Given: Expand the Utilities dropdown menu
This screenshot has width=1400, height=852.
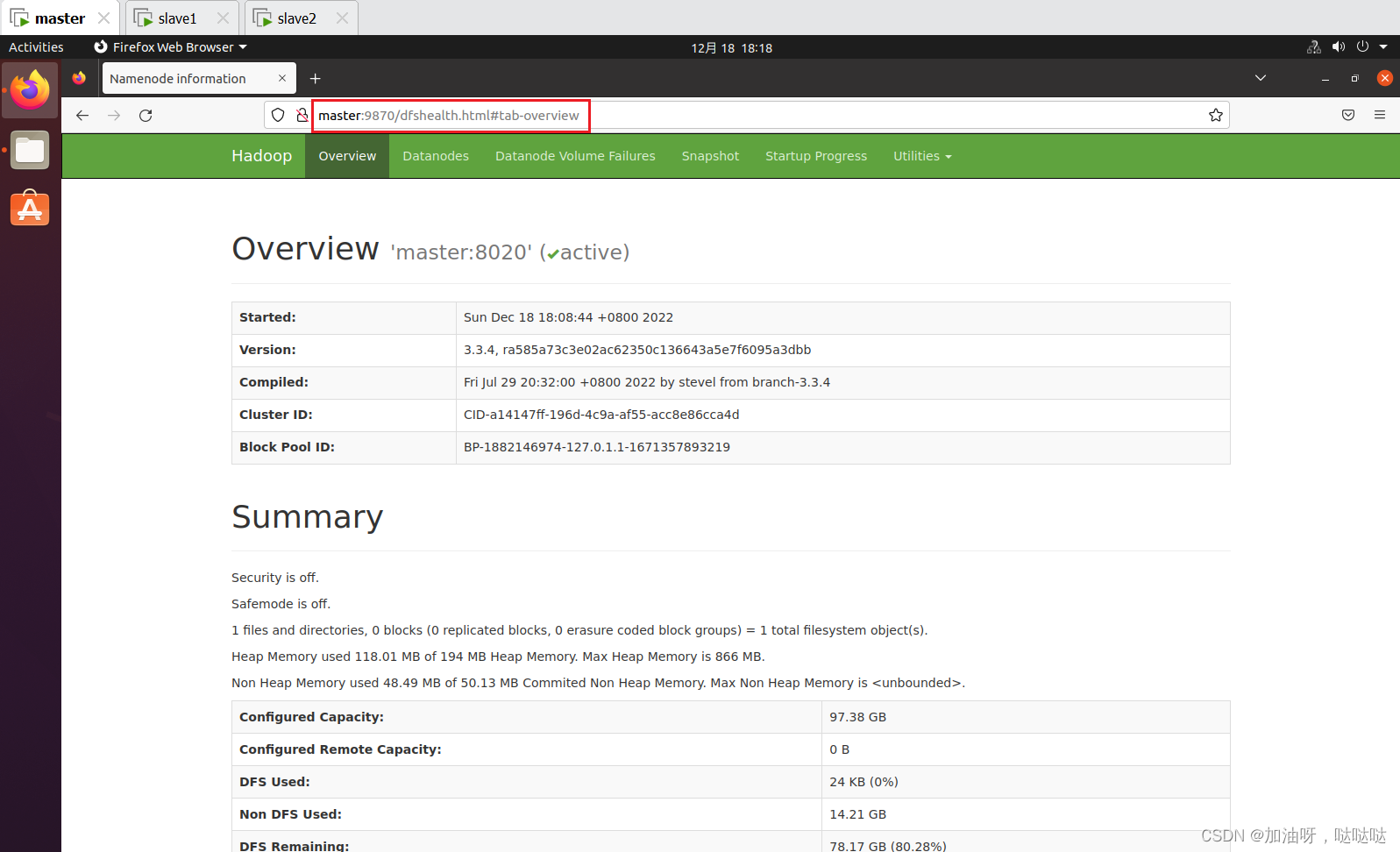Looking at the screenshot, I should [x=922, y=156].
